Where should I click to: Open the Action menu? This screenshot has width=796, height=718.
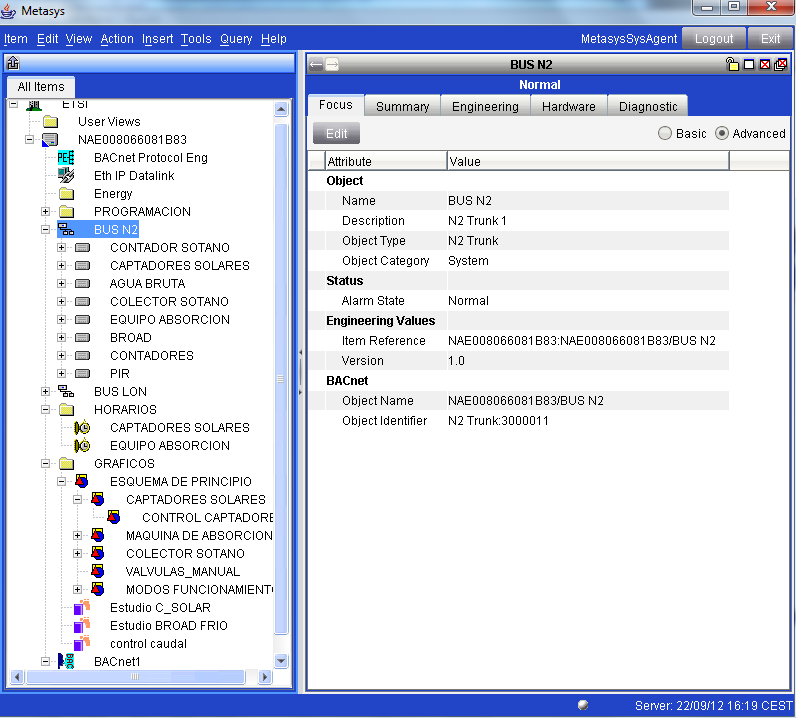coord(117,39)
